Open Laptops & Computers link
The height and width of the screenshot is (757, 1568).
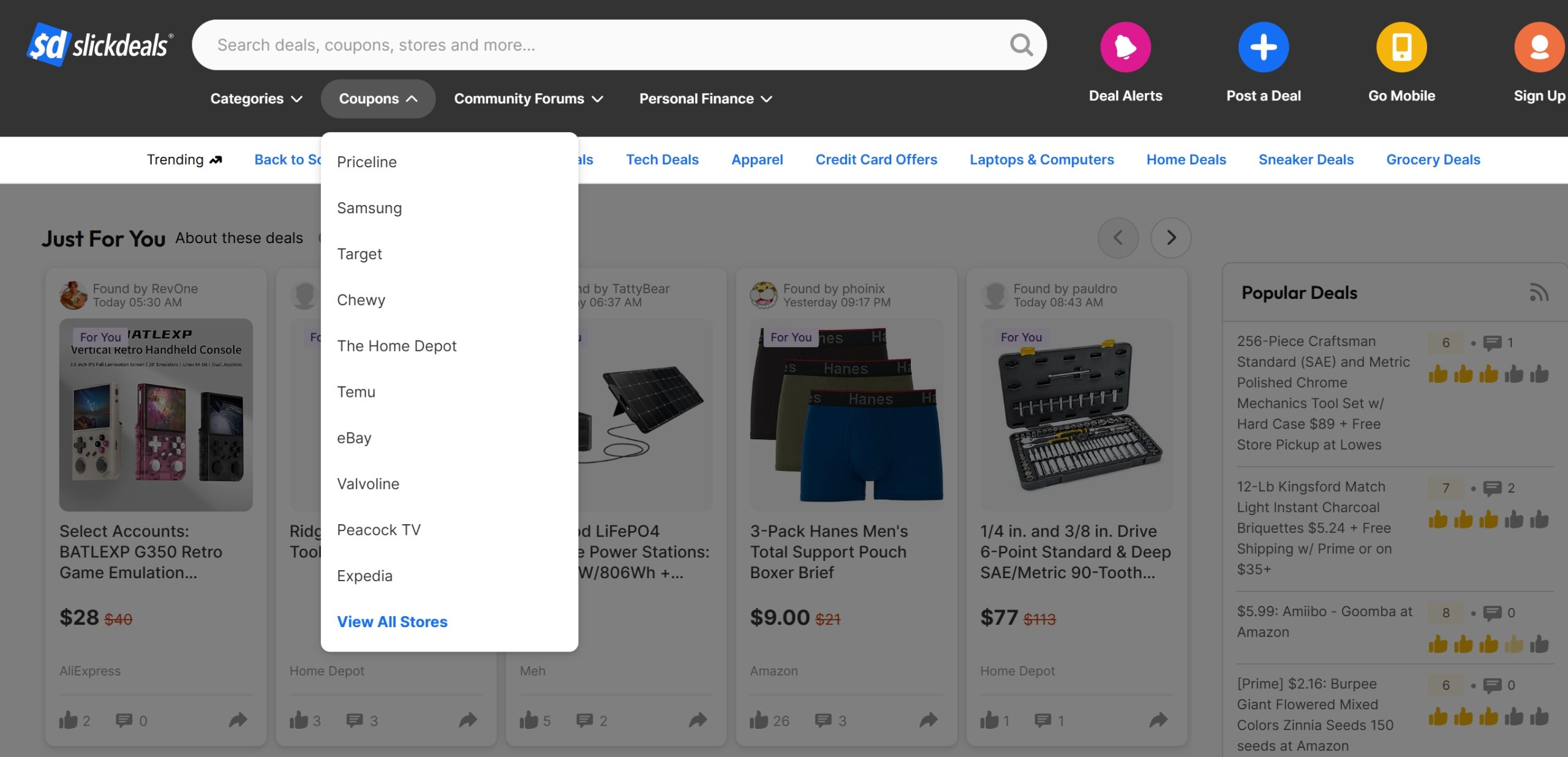click(1041, 160)
